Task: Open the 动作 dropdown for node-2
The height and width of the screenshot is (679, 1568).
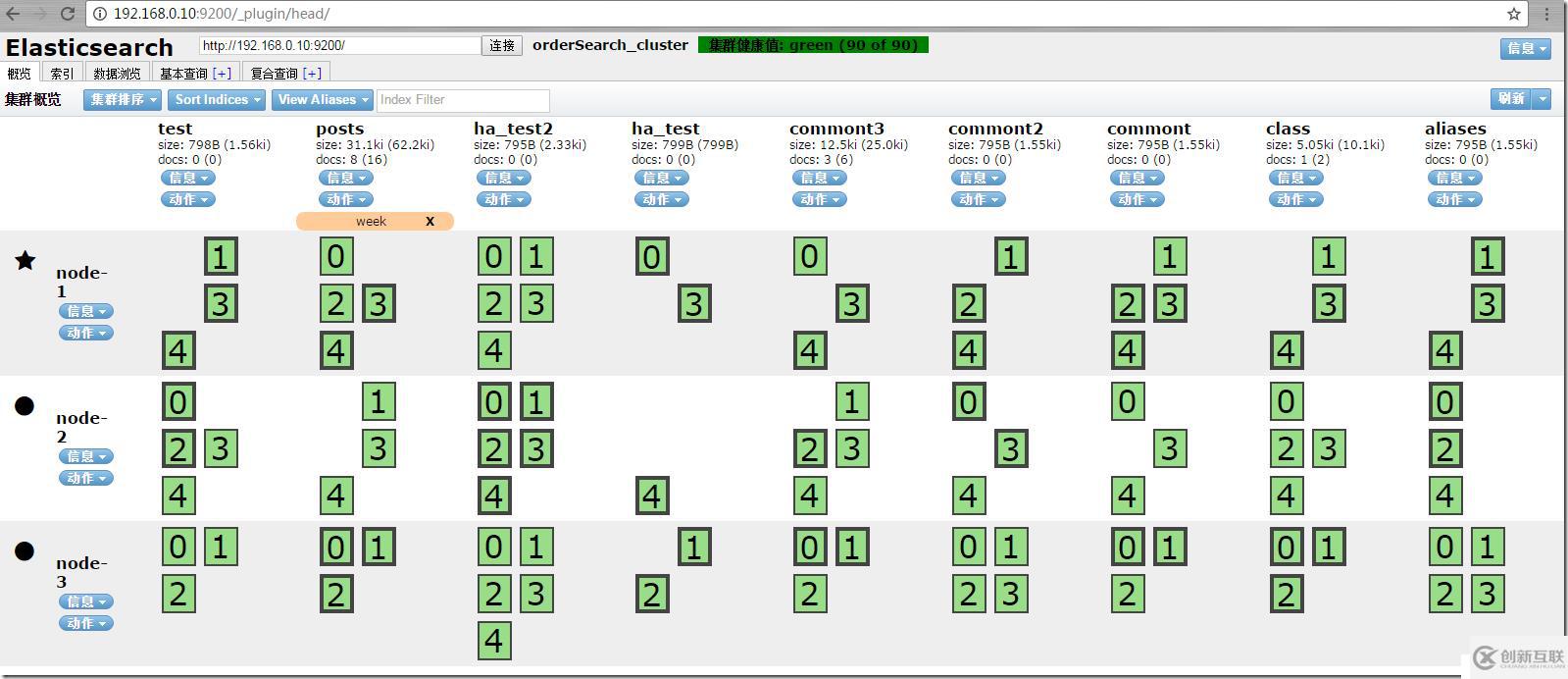Action: [86, 478]
